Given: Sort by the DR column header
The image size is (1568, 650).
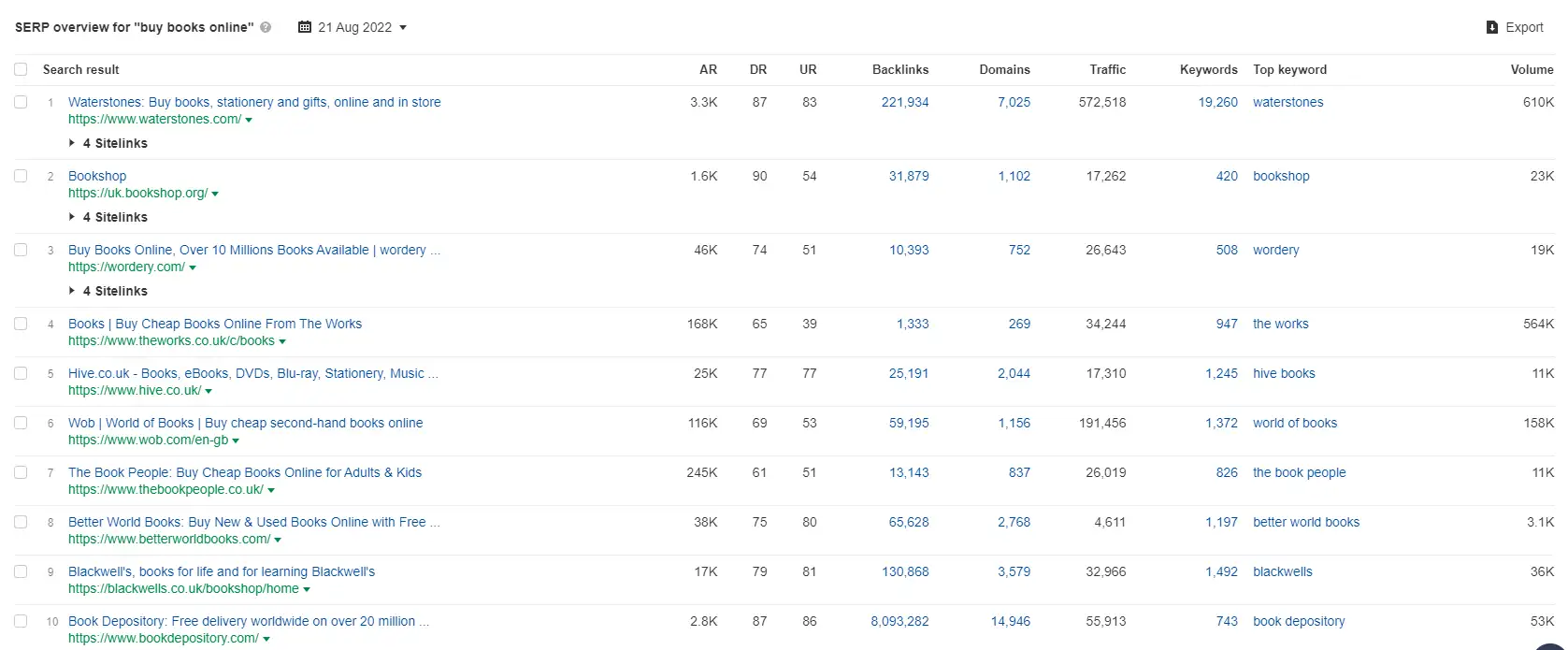Looking at the screenshot, I should click(x=758, y=69).
